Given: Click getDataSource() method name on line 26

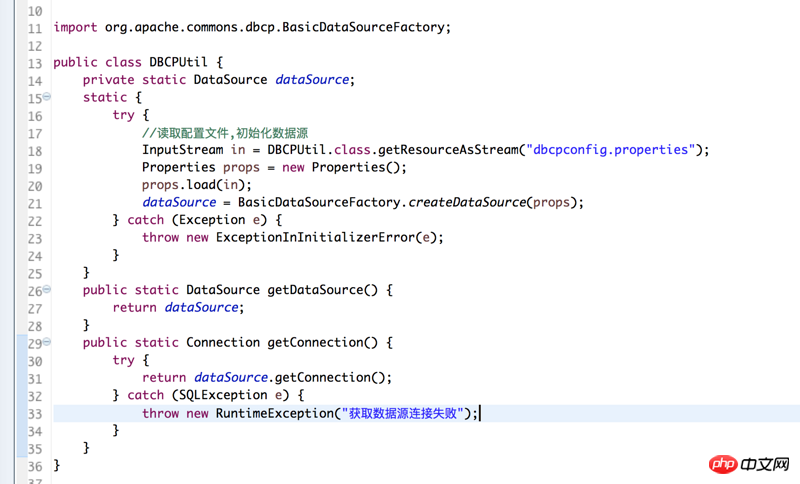Looking at the screenshot, I should [x=322, y=290].
